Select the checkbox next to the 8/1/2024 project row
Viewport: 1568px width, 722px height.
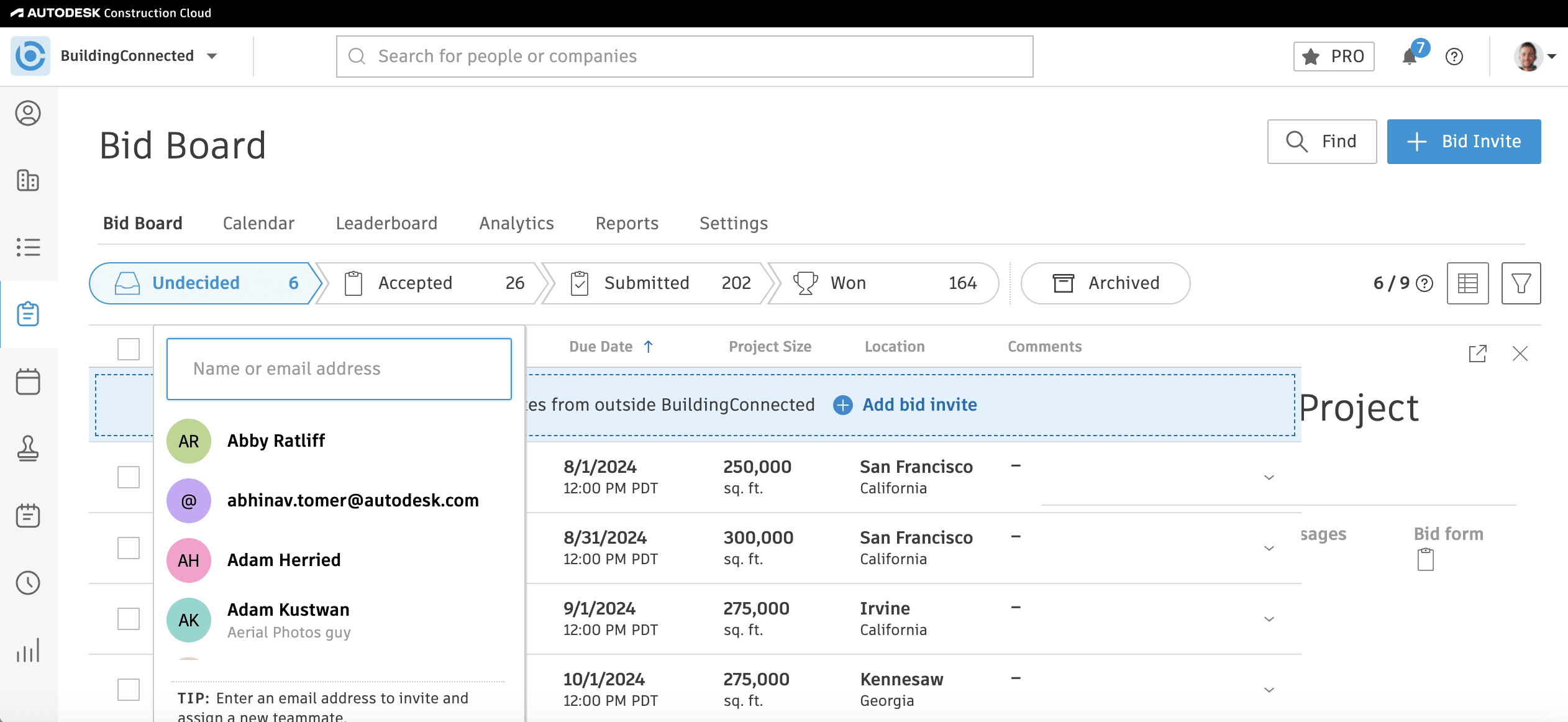click(x=128, y=477)
